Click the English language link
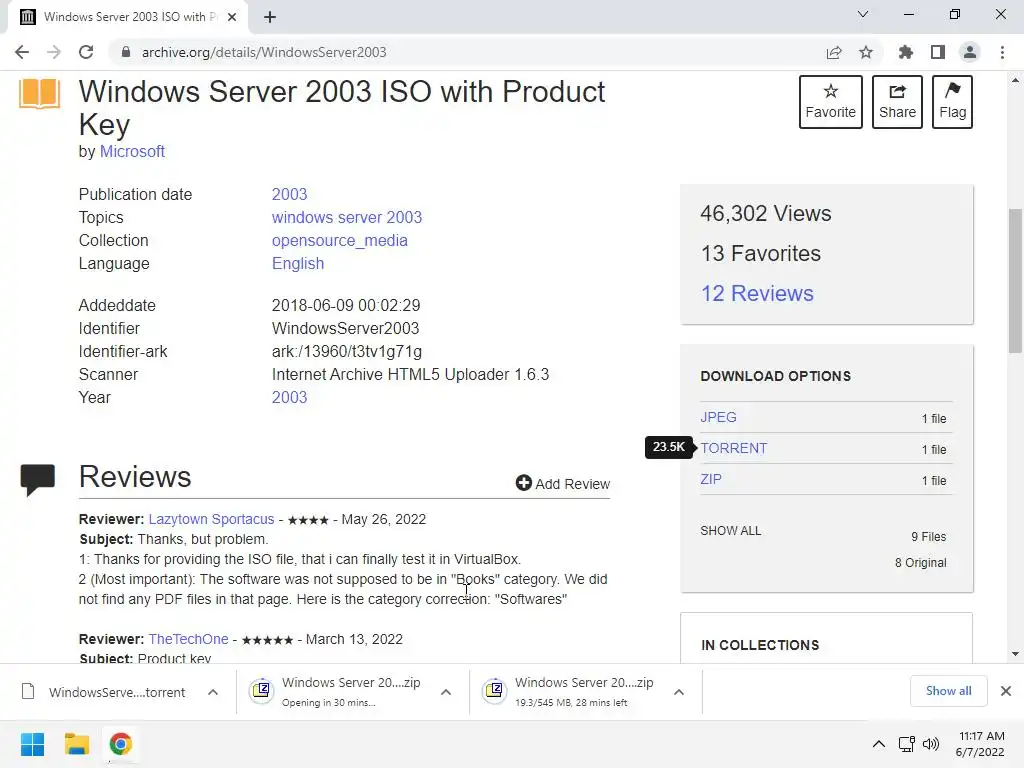Screen dimensions: 1024x768 click(298, 263)
